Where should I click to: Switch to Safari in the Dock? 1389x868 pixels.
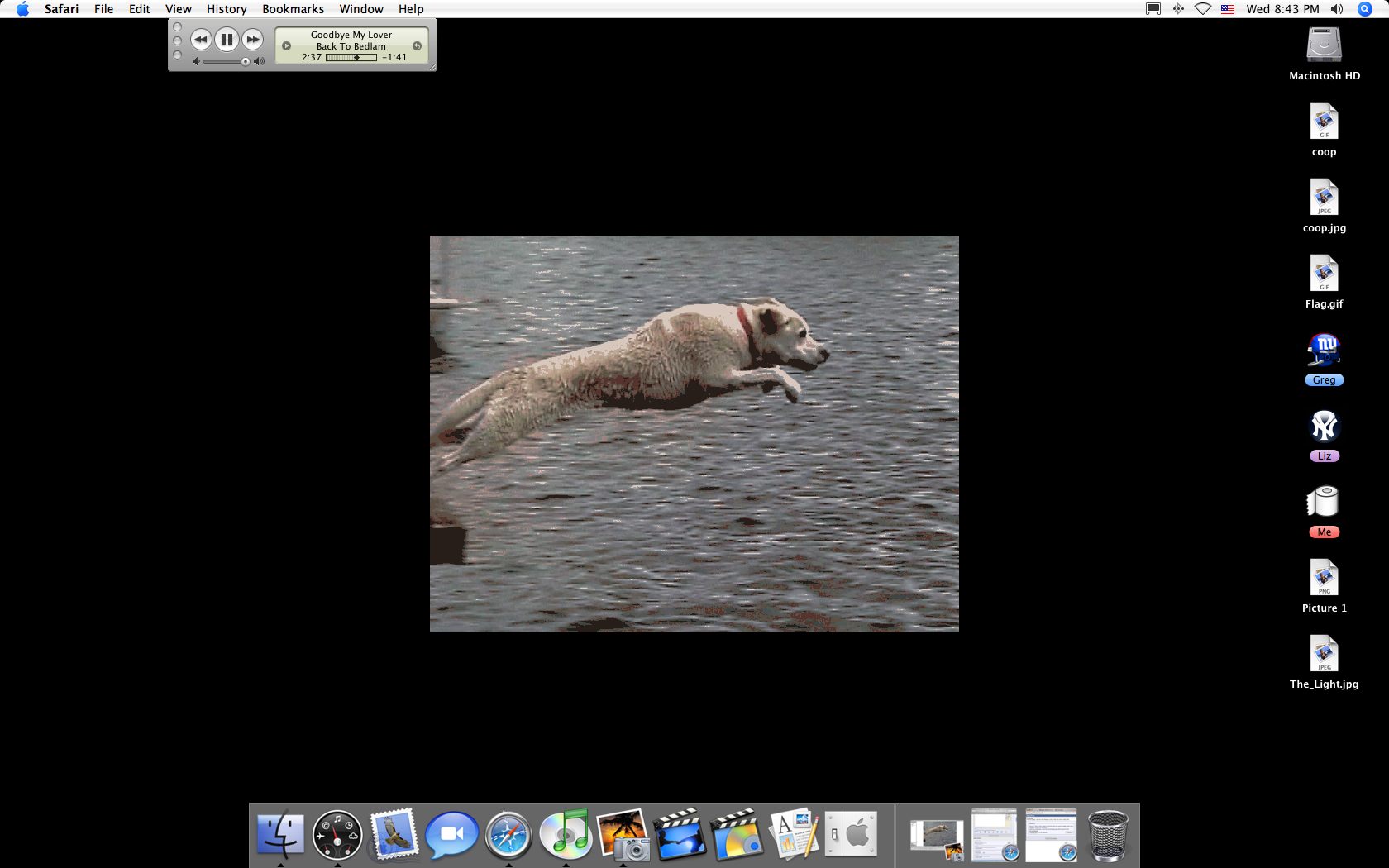point(508,835)
